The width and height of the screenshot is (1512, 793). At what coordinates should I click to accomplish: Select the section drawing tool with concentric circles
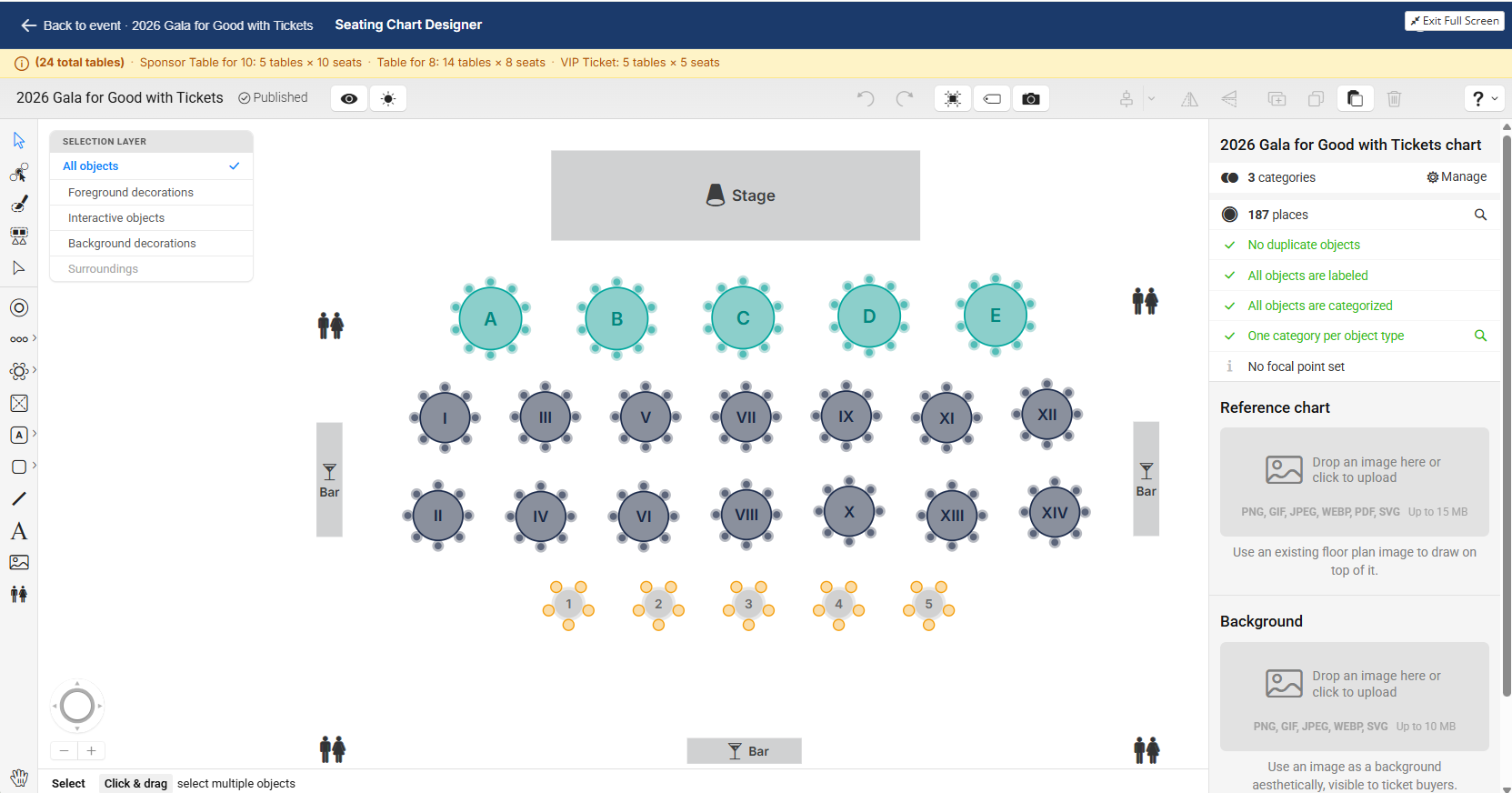coord(19,307)
